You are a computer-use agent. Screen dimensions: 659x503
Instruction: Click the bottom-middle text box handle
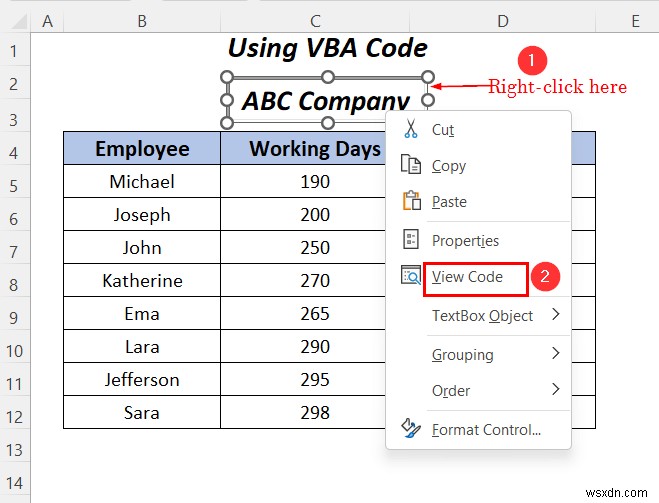point(327,123)
